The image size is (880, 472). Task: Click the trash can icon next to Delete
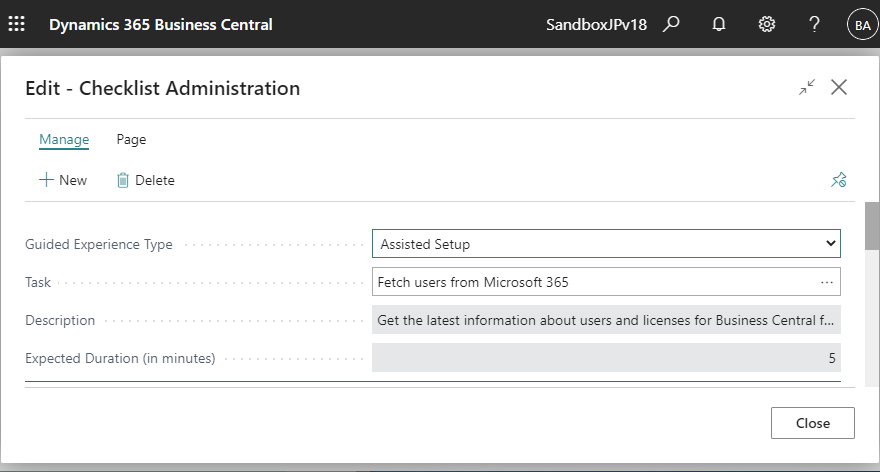122,180
